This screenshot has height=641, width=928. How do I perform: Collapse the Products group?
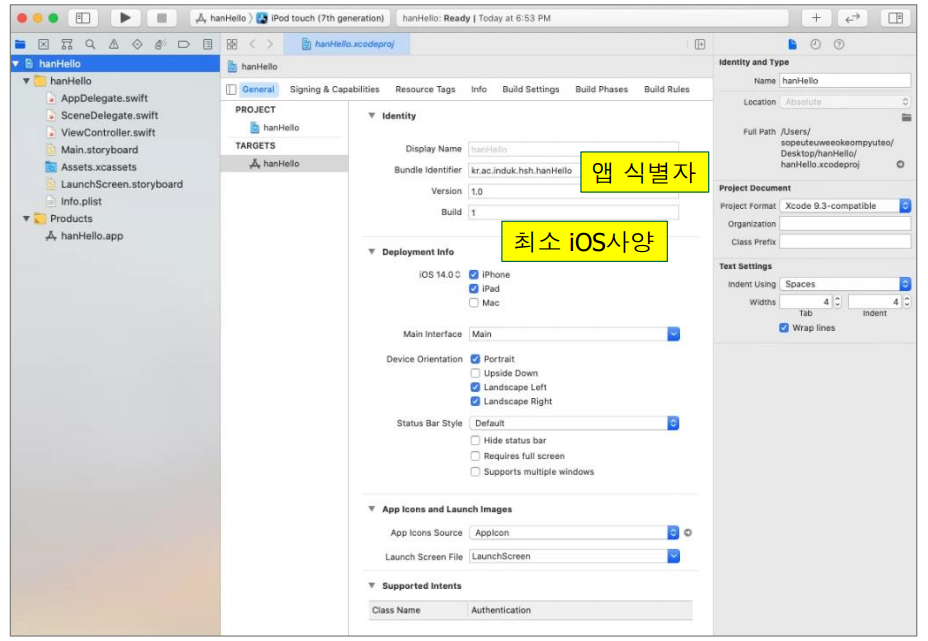click(x=26, y=218)
